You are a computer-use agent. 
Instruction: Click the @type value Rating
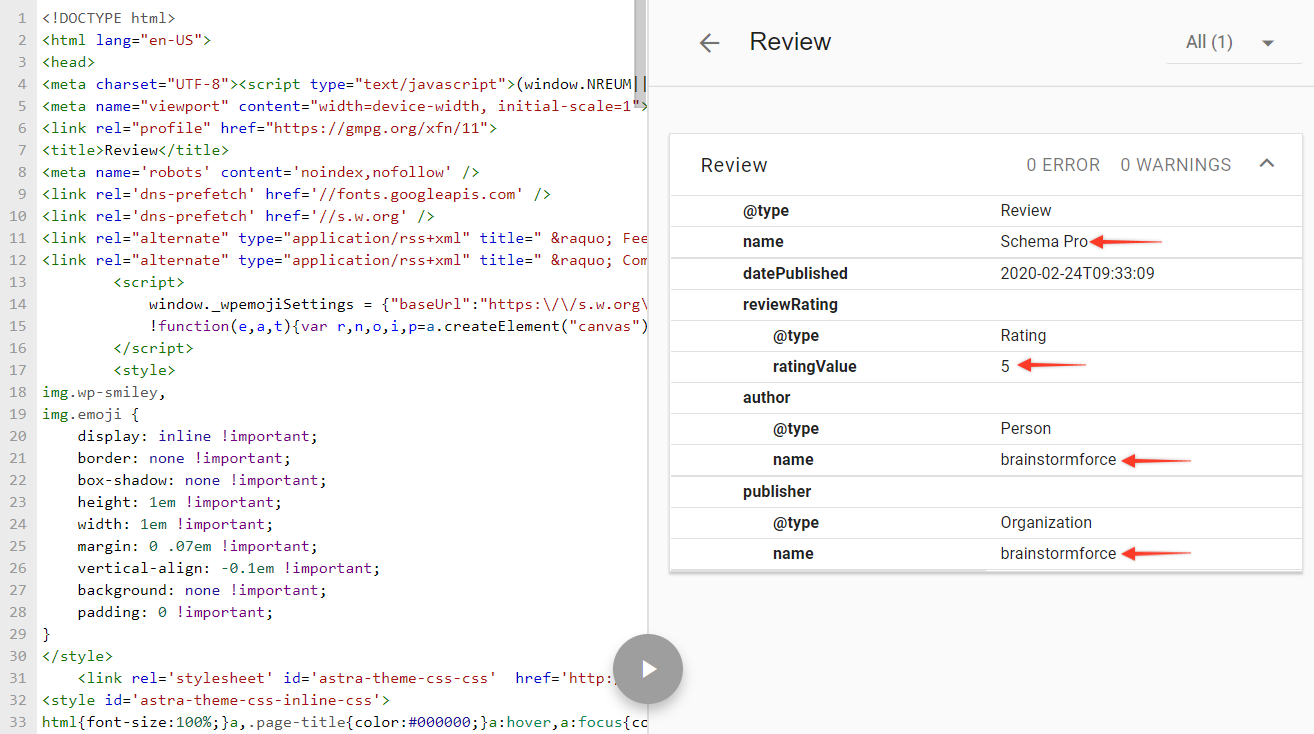pyautogui.click(x=1023, y=335)
